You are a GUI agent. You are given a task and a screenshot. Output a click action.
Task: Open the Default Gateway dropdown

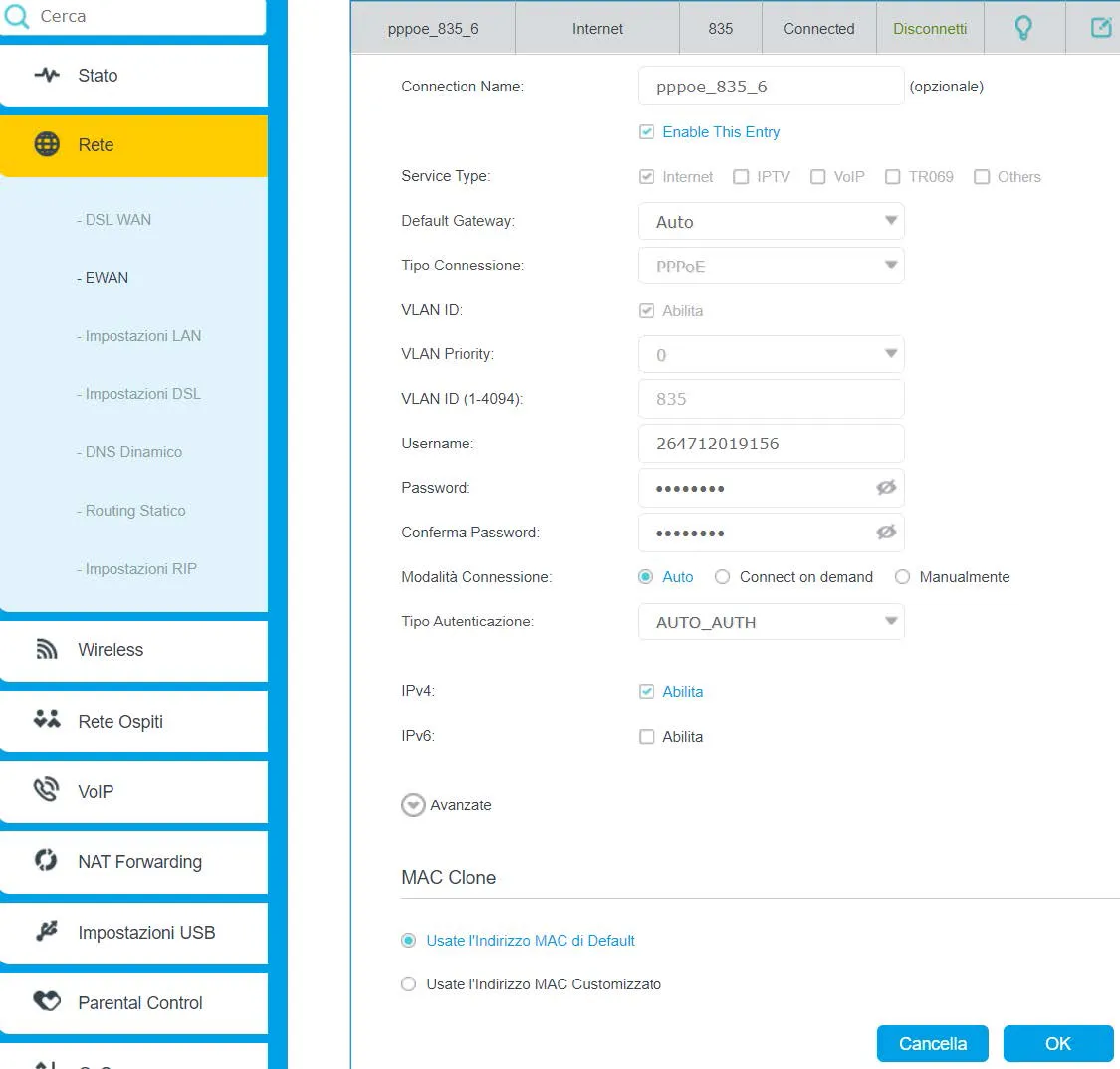pos(771,222)
